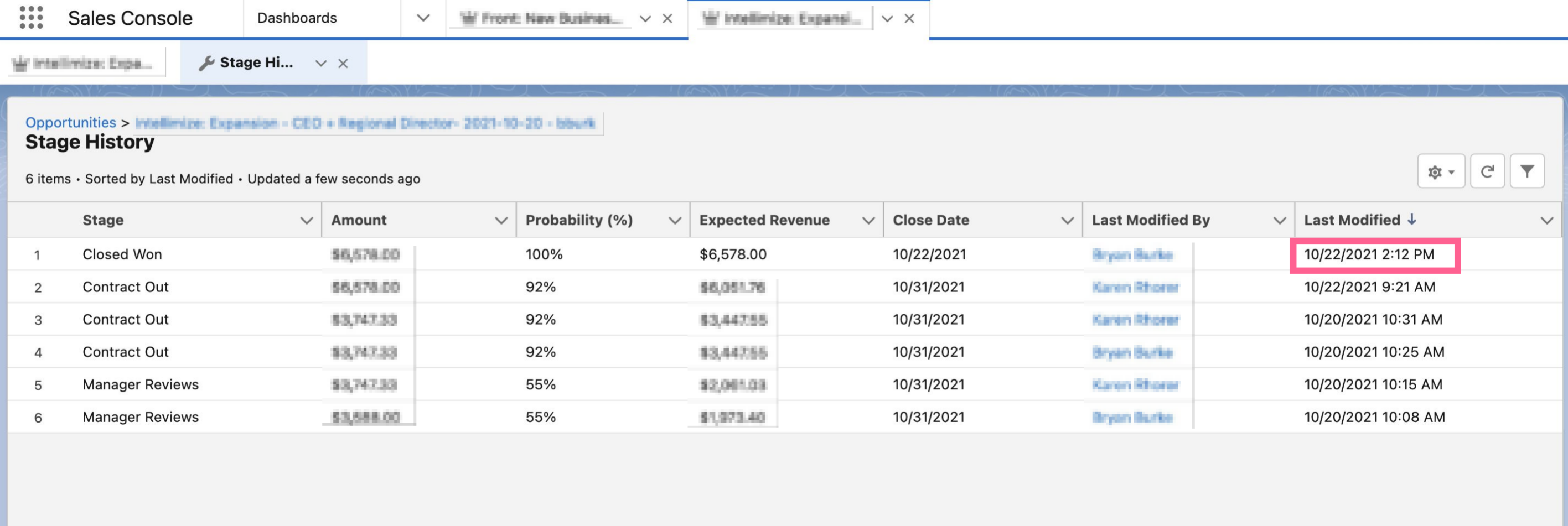Switch to the Stage History subtab

point(256,63)
